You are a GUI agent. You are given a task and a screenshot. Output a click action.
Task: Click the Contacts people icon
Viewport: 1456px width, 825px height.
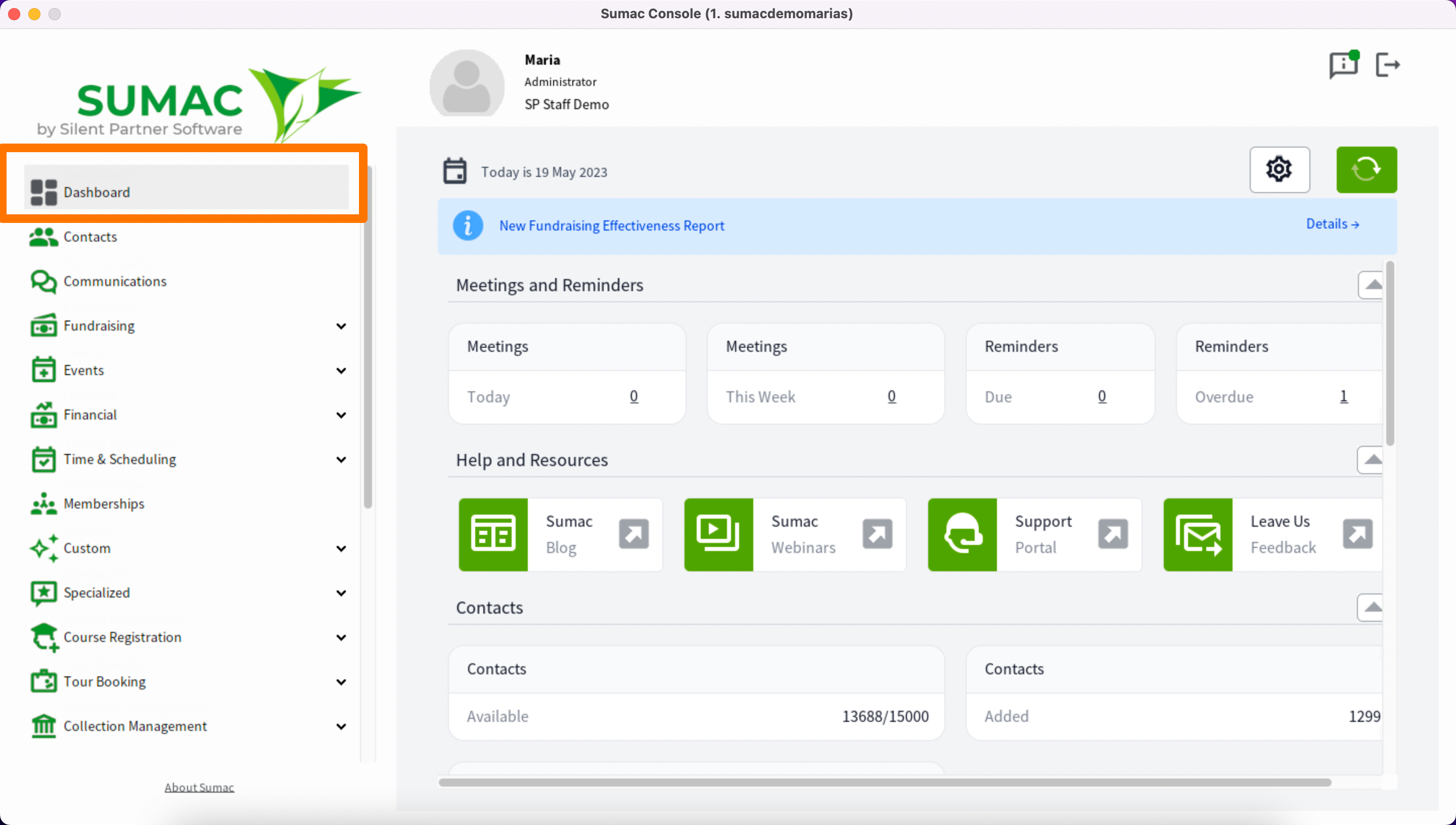pyautogui.click(x=43, y=237)
